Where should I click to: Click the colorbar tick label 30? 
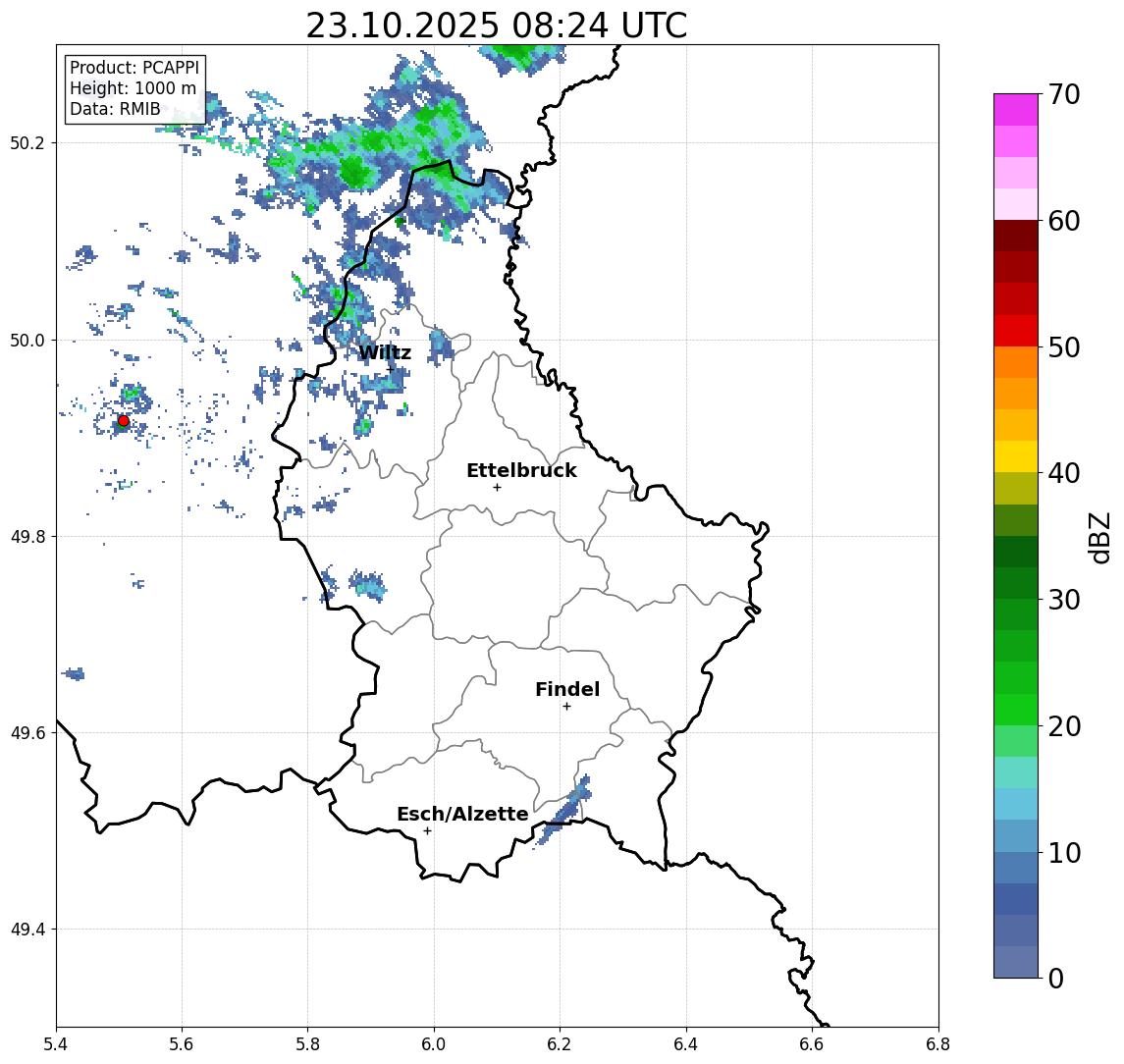[x=1064, y=600]
